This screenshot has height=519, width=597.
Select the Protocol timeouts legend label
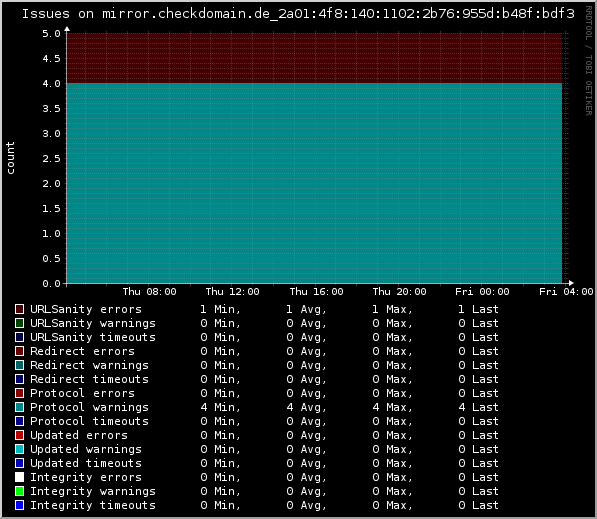pyautogui.click(x=89, y=421)
